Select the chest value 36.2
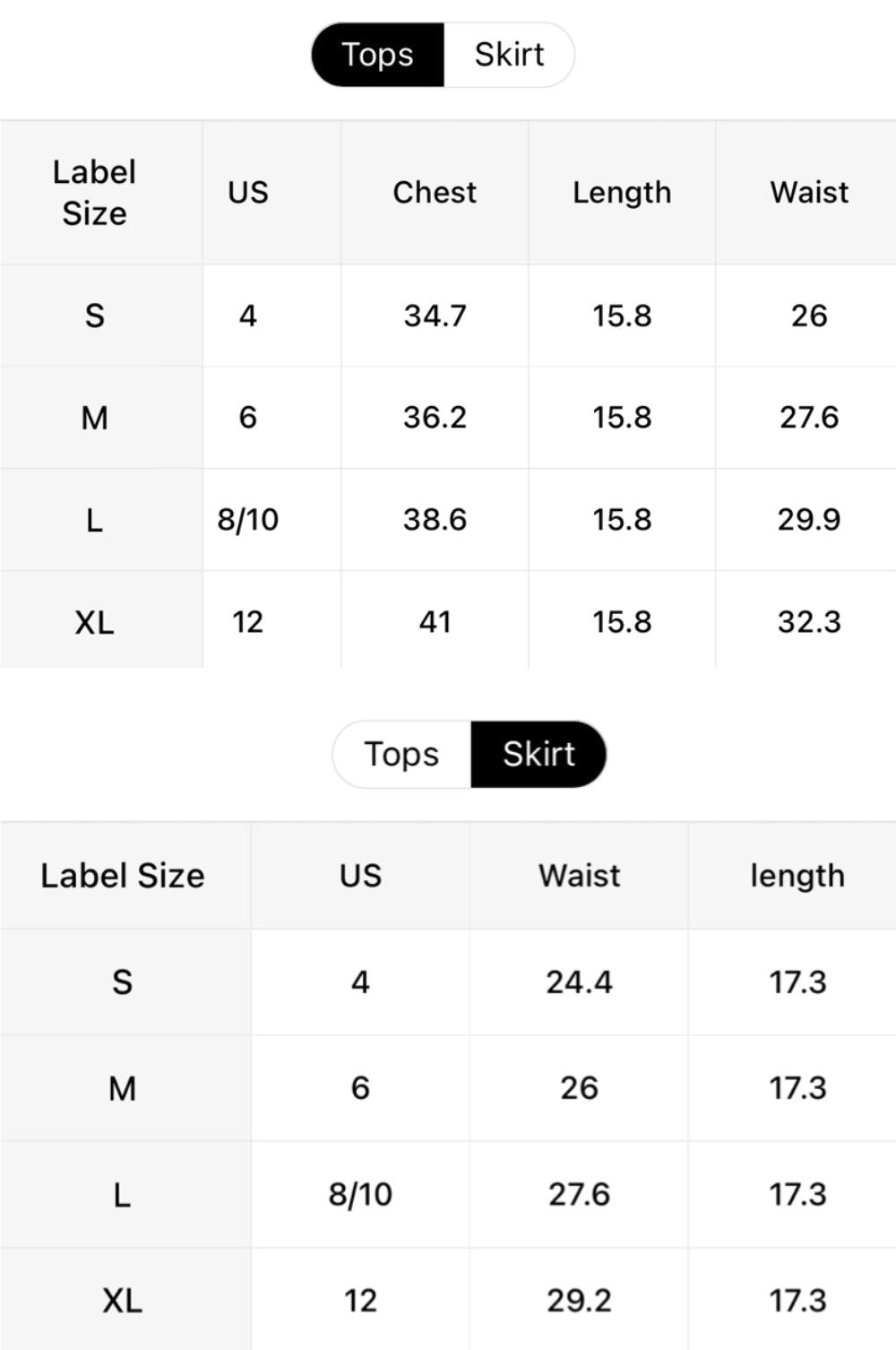This screenshot has width=896, height=1350. (x=435, y=417)
